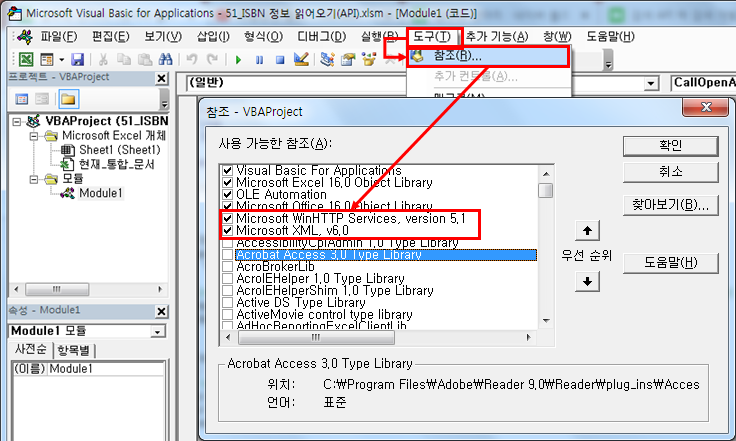
Task: Toggle Microsoft XML v6.0 checkbox
Action: (x=228, y=230)
